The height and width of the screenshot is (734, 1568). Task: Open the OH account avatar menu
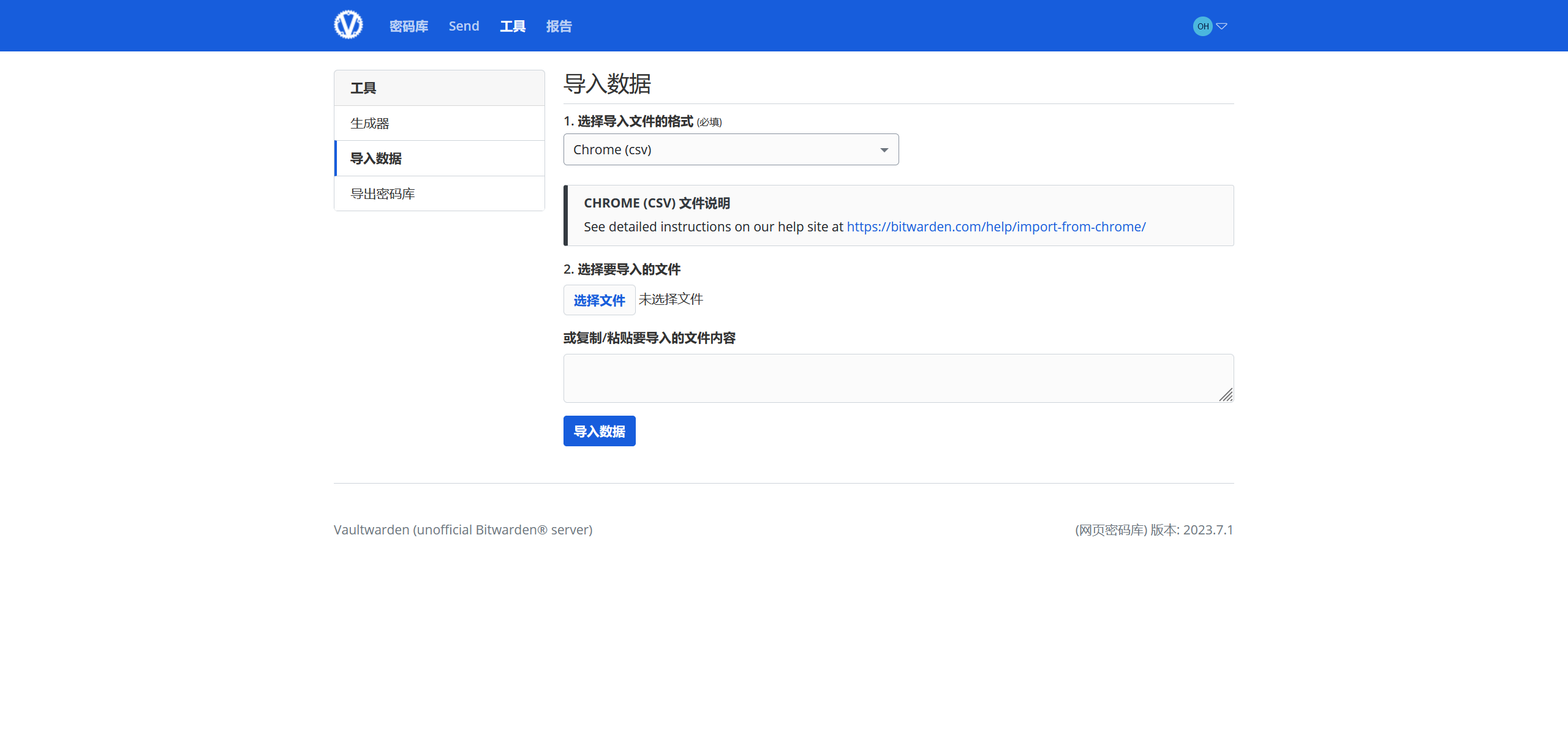[1202, 26]
